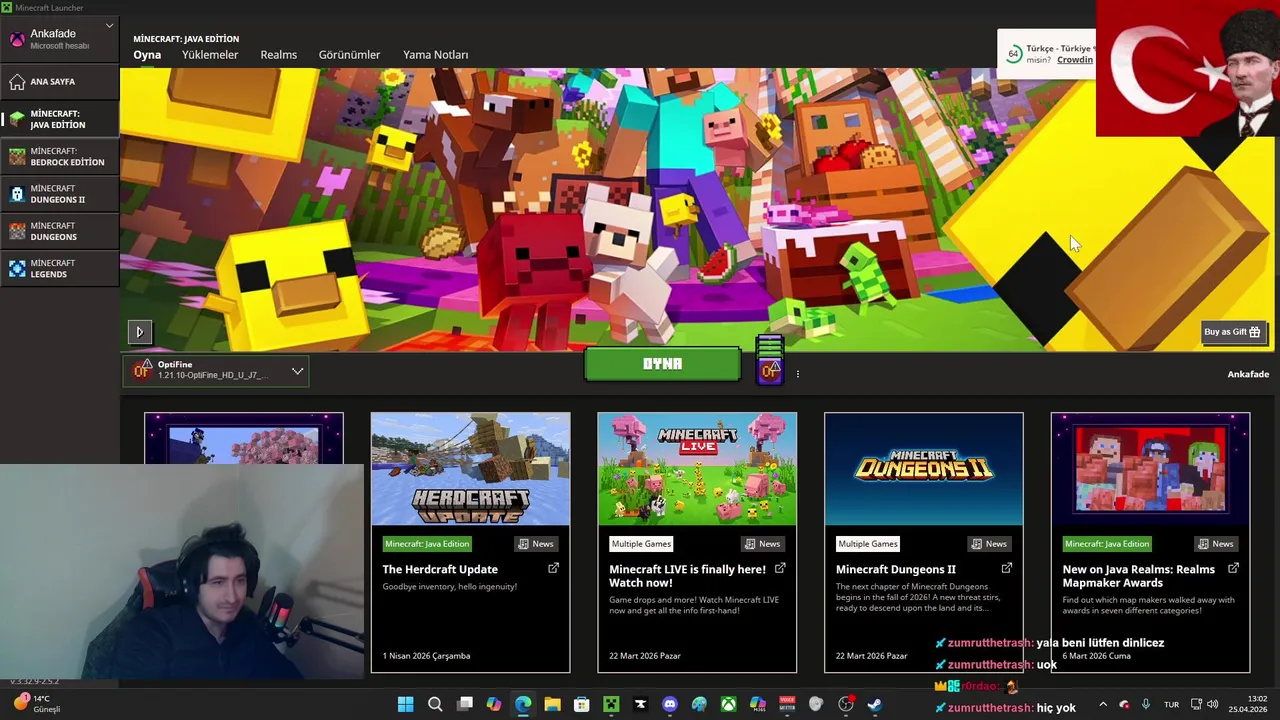Open Windows Search from the taskbar
1280x720 pixels.
tap(435, 704)
